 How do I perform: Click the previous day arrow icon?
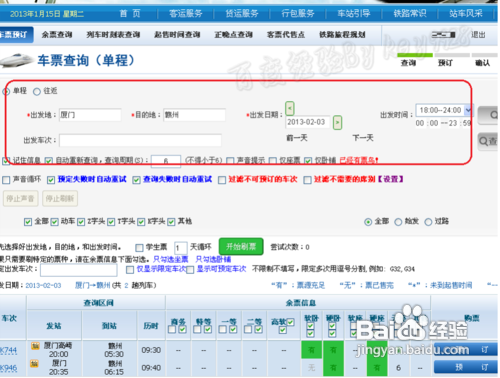290,108
